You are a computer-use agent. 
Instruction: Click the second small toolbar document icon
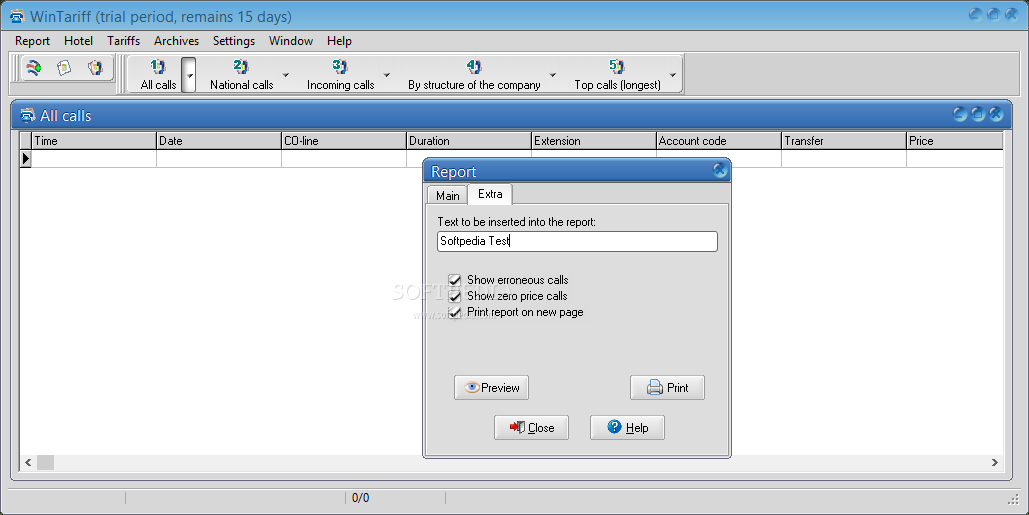(64, 68)
